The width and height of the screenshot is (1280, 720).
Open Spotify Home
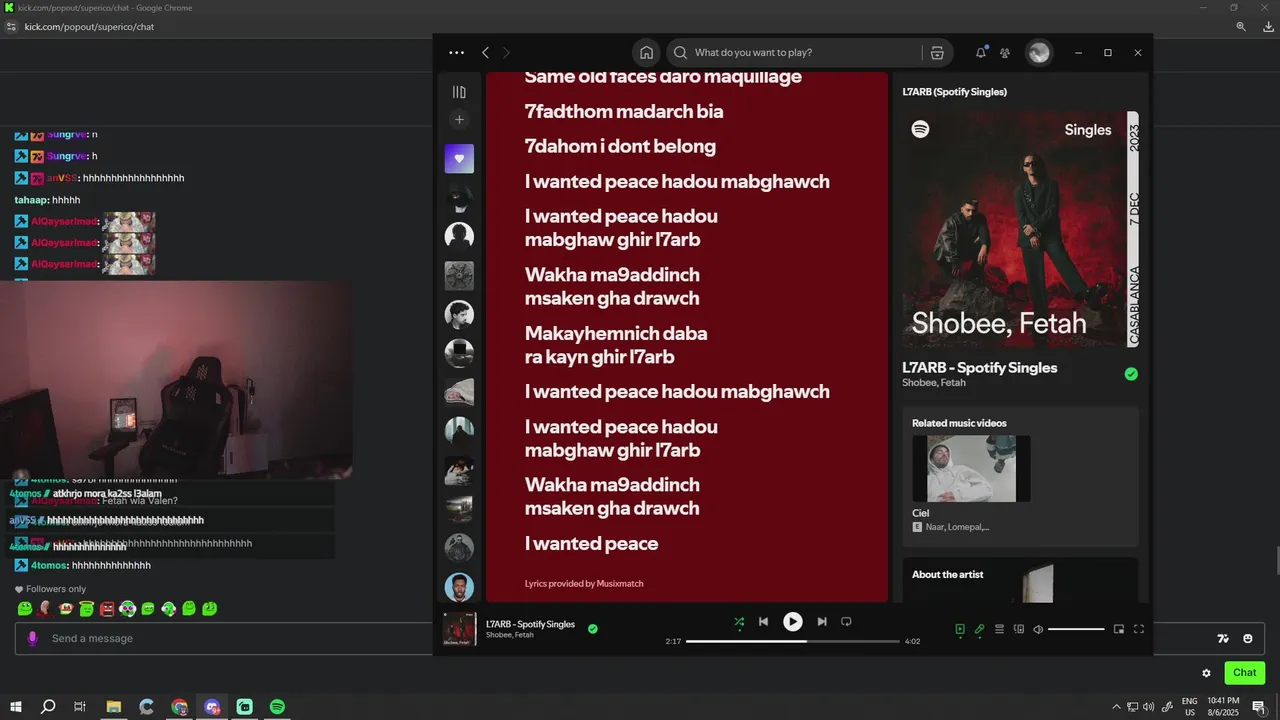click(646, 52)
